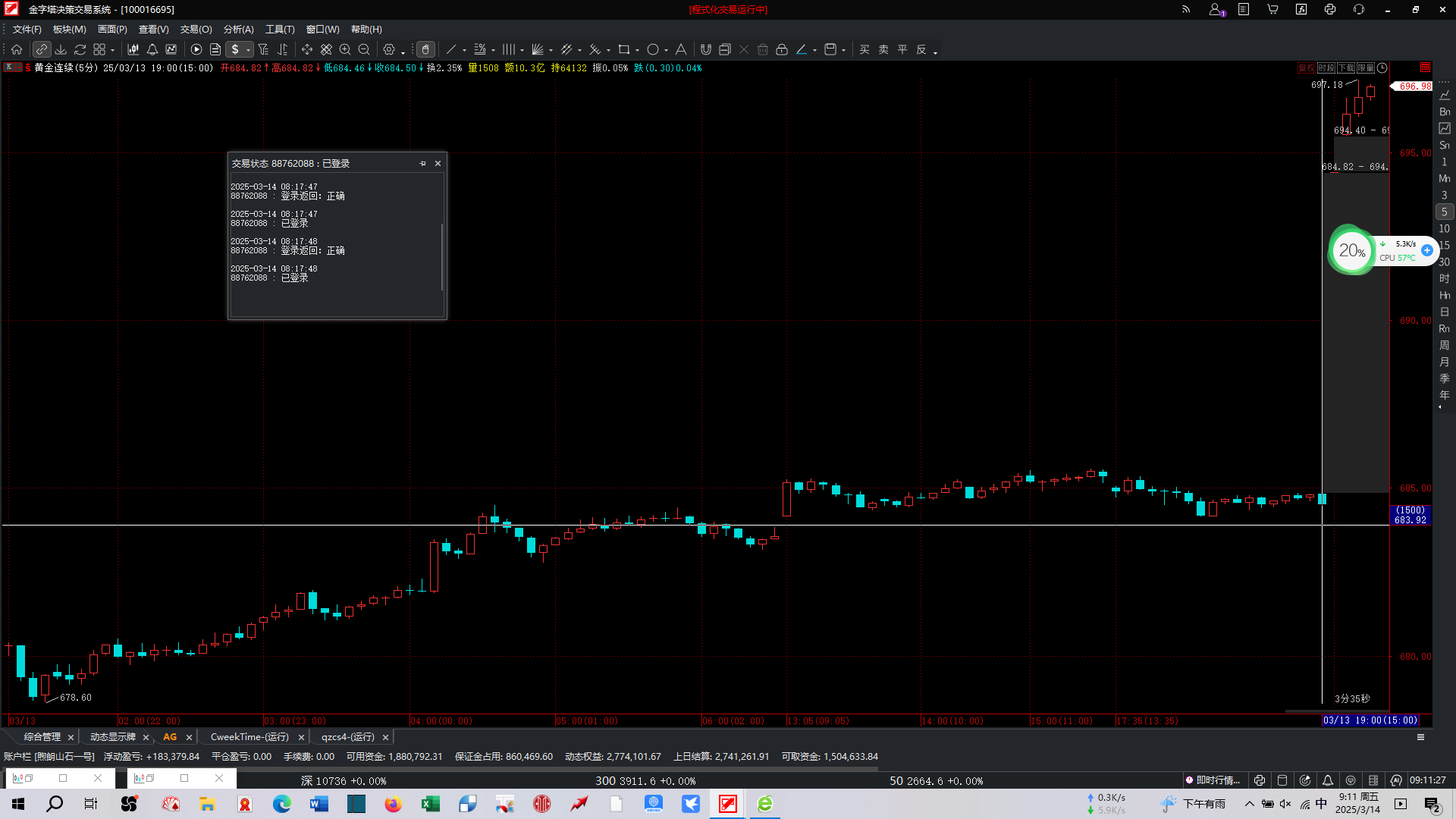Open the 交易(O) menu
Screen dimensions: 1456x819
click(196, 29)
